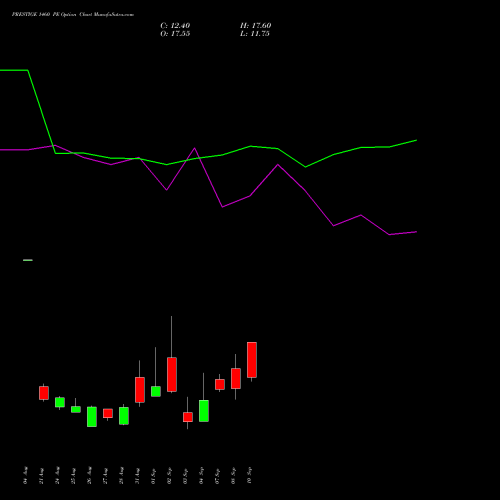Click the close price value C: 12.40
Image resolution: width=500 pixels, height=500 pixels.
click(x=175, y=26)
